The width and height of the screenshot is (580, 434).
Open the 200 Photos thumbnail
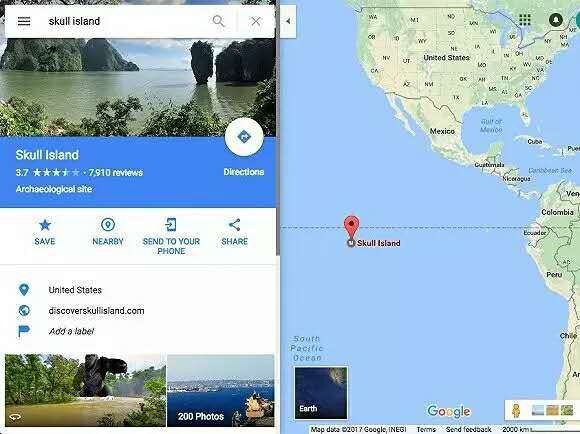pos(221,390)
